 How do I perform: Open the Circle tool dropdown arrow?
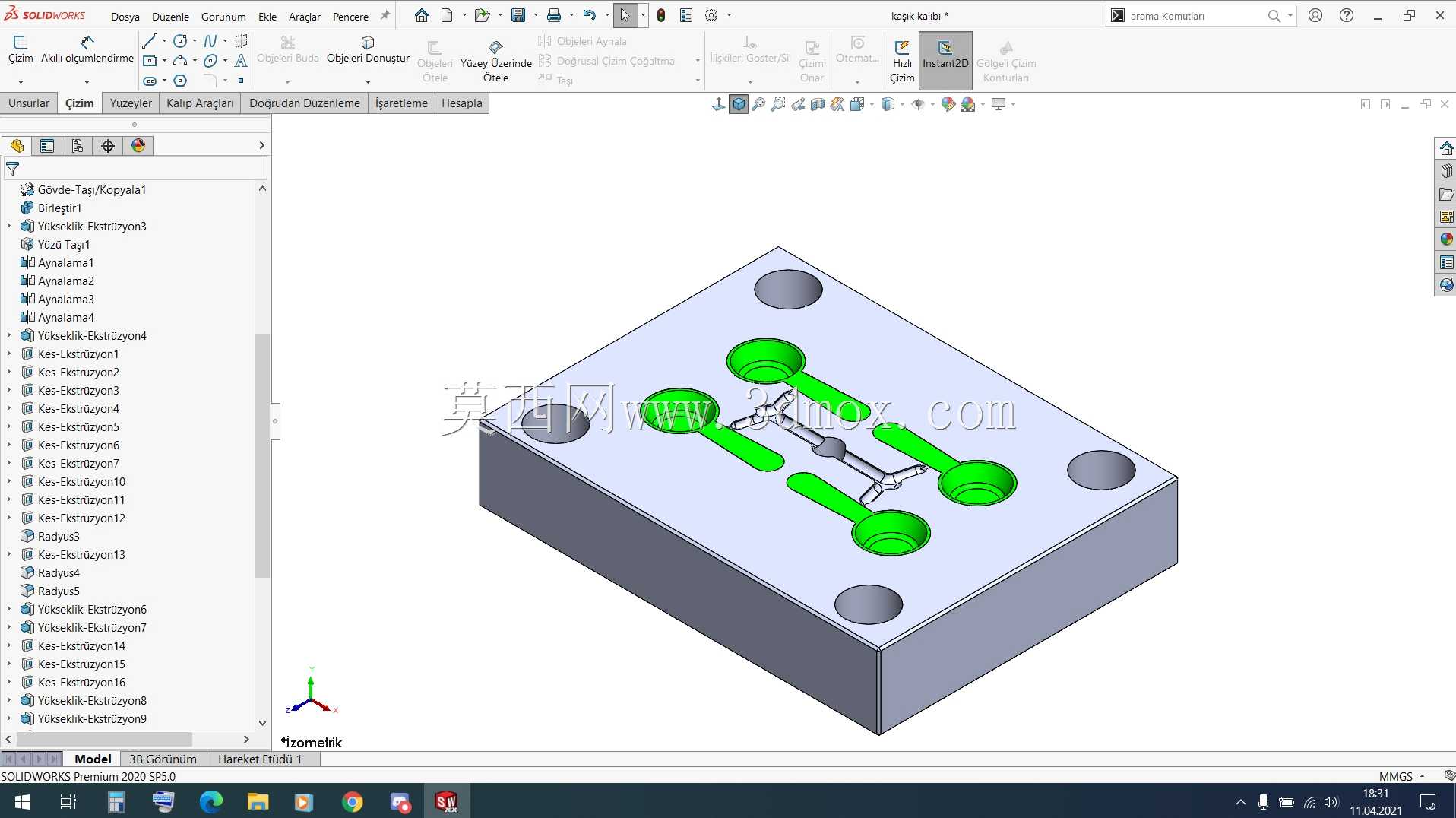(x=195, y=41)
